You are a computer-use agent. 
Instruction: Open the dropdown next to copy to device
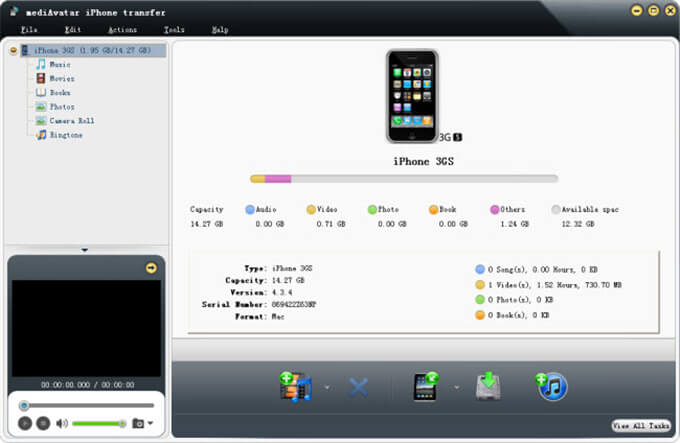click(457, 388)
